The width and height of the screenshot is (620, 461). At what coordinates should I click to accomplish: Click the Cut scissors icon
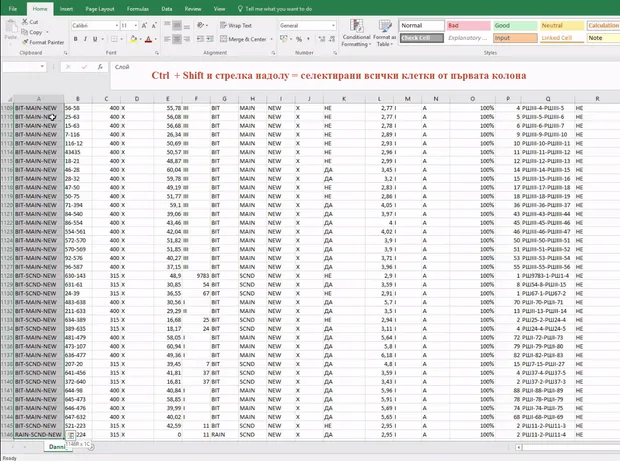click(x=25, y=22)
